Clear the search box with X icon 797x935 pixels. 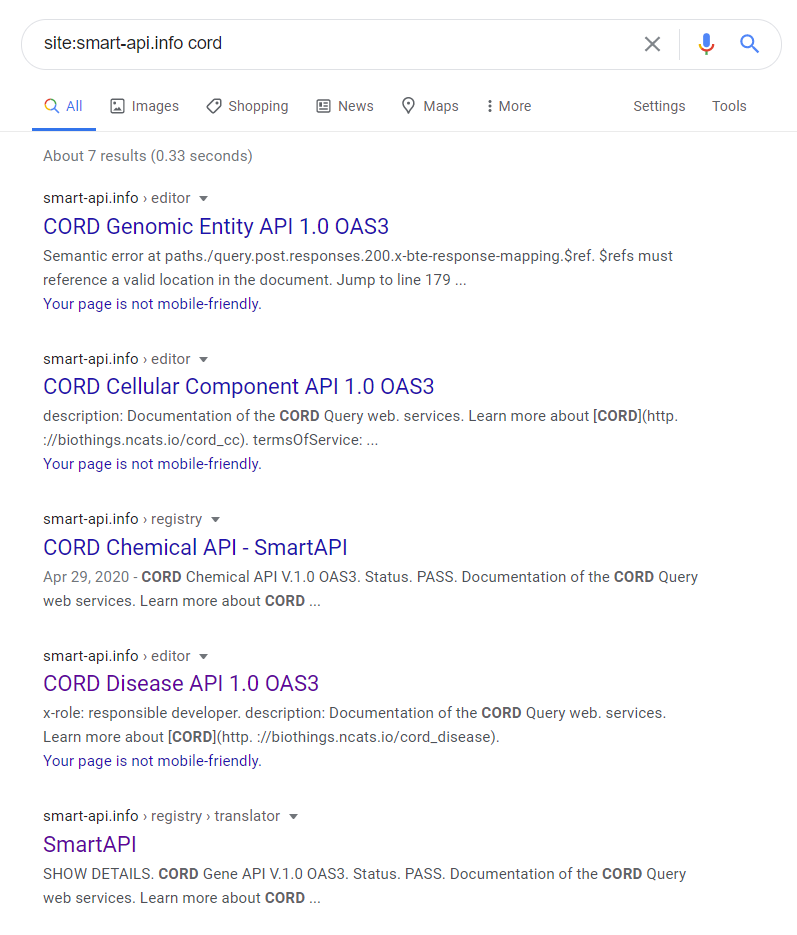(x=652, y=44)
